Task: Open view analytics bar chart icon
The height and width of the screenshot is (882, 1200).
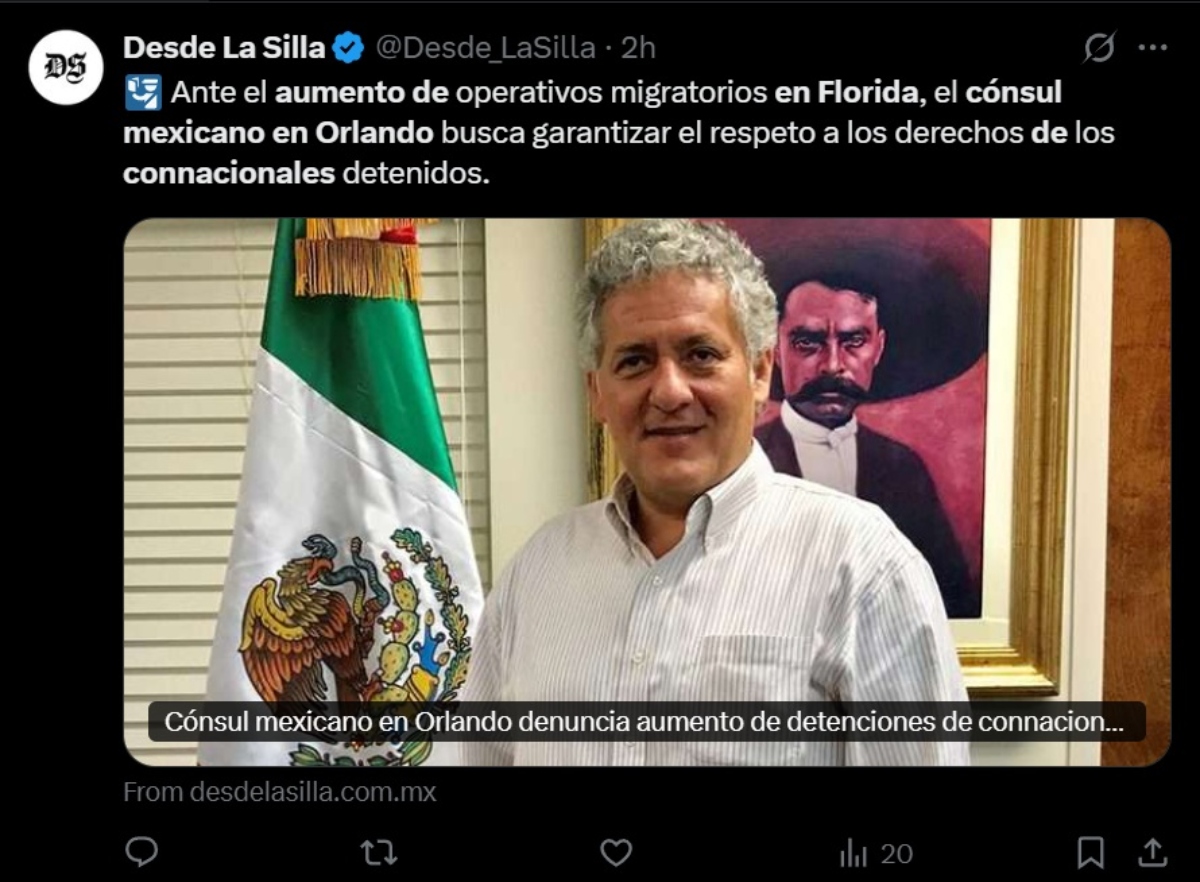Action: [853, 853]
